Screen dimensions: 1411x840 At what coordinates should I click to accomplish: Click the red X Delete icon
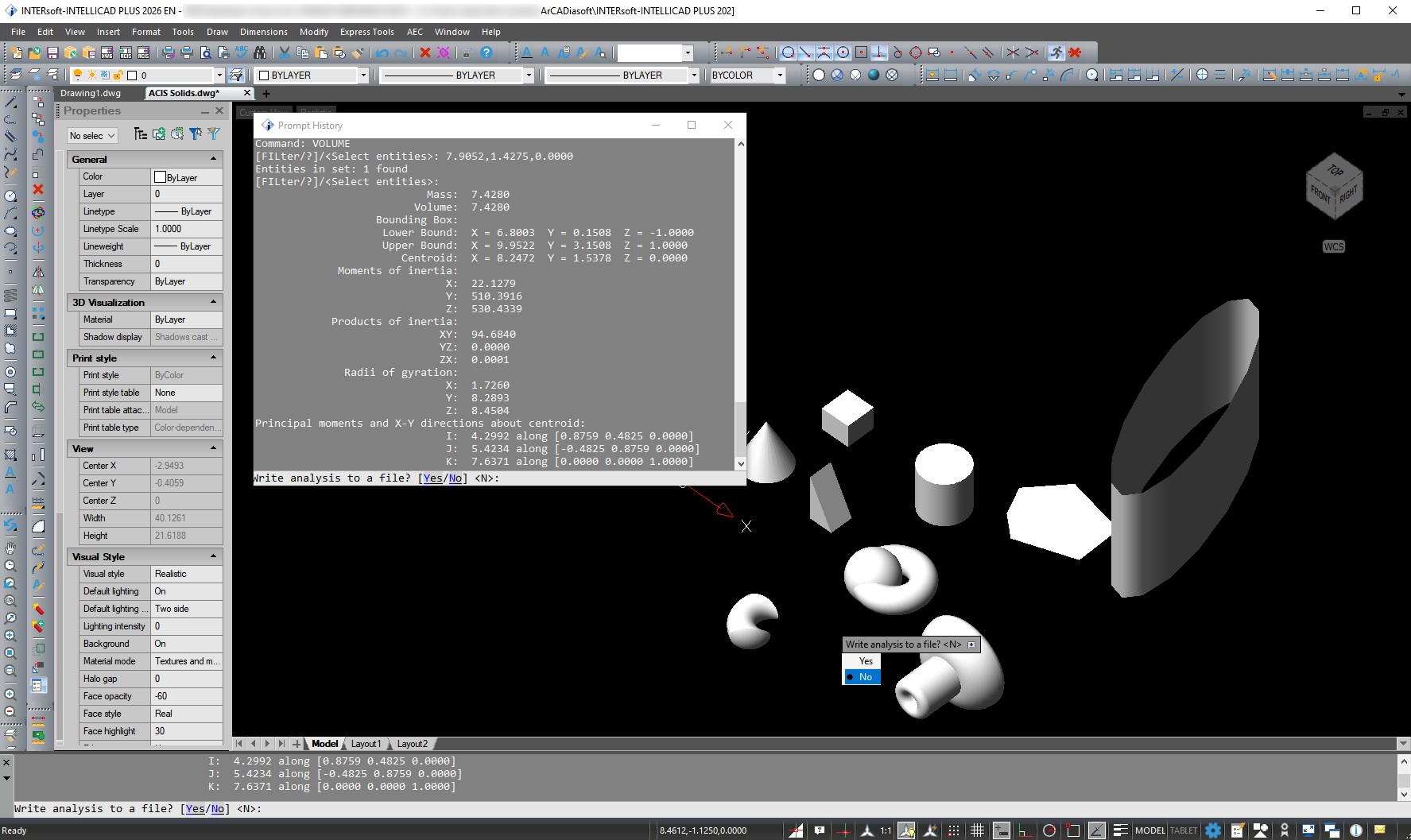pos(425,52)
